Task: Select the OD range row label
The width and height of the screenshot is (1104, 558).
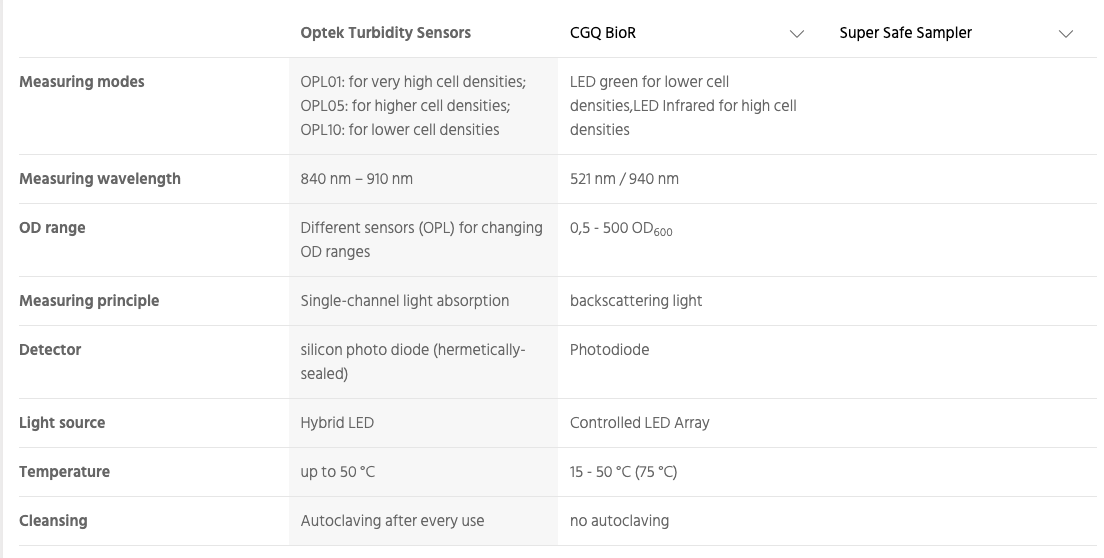Action: [52, 228]
